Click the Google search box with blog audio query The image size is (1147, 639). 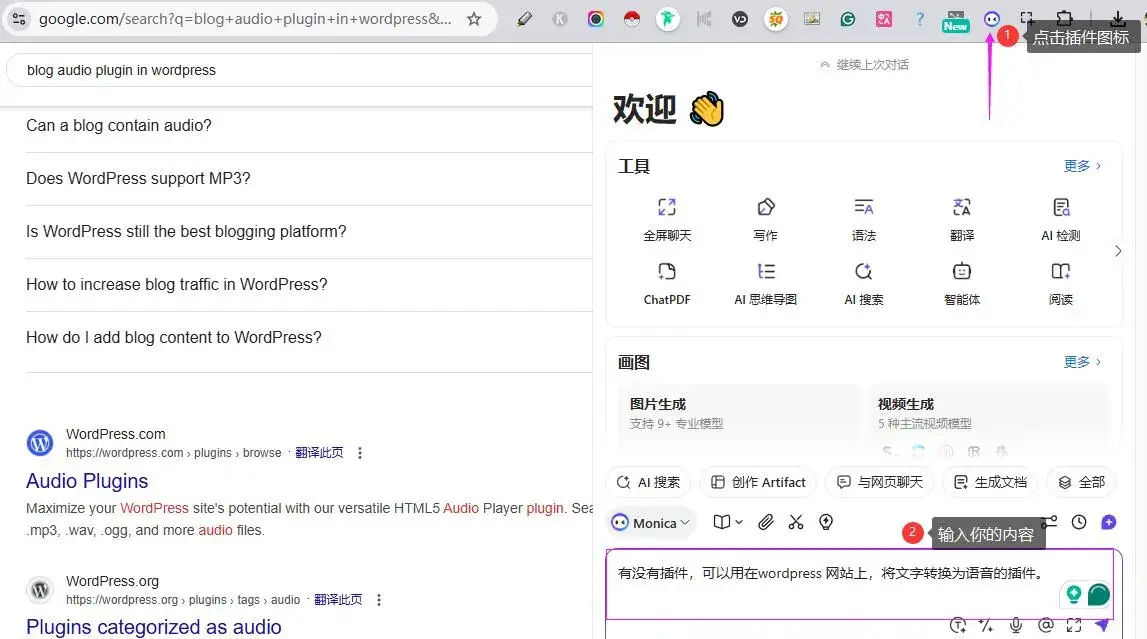click(300, 71)
